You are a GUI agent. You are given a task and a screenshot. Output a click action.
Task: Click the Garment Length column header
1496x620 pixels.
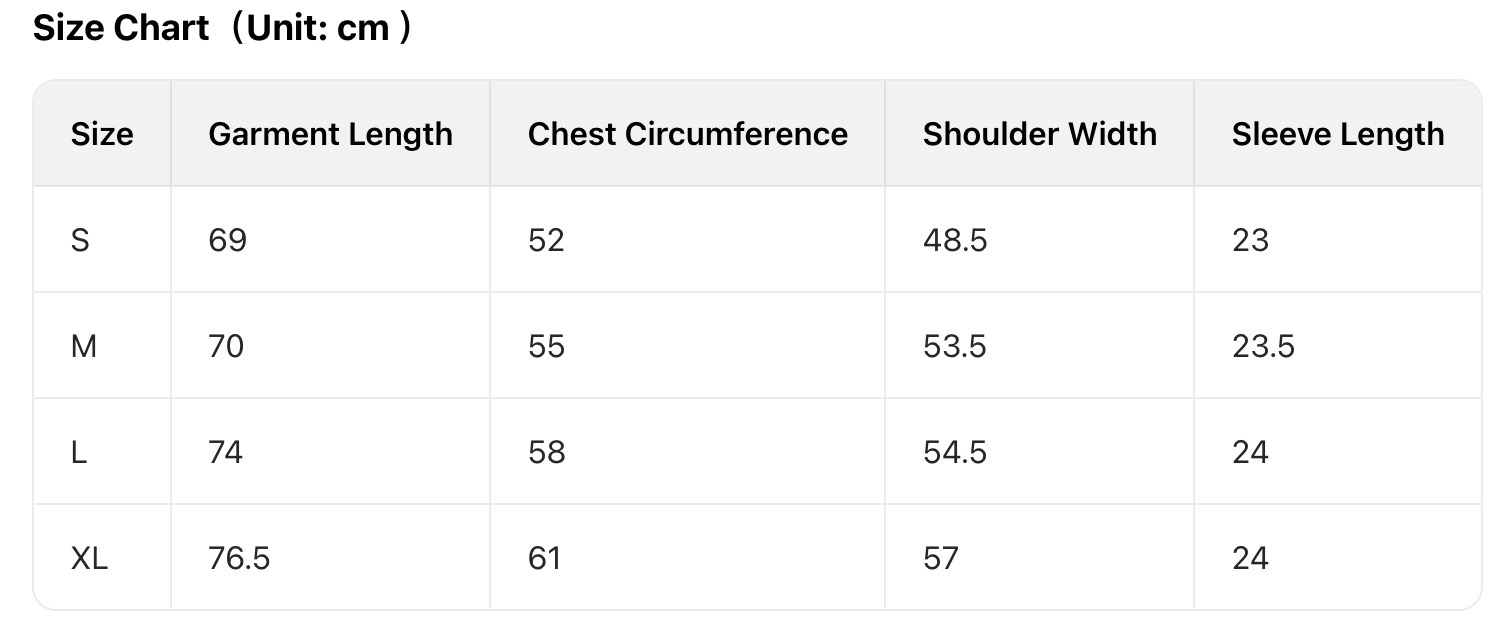[330, 134]
